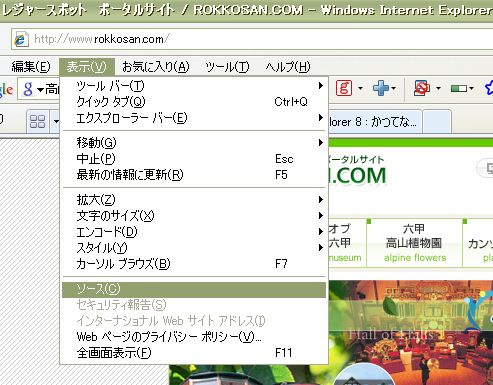The width and height of the screenshot is (493, 385).
Task: Click the popup blocker toolbar icon
Action: 422,88
